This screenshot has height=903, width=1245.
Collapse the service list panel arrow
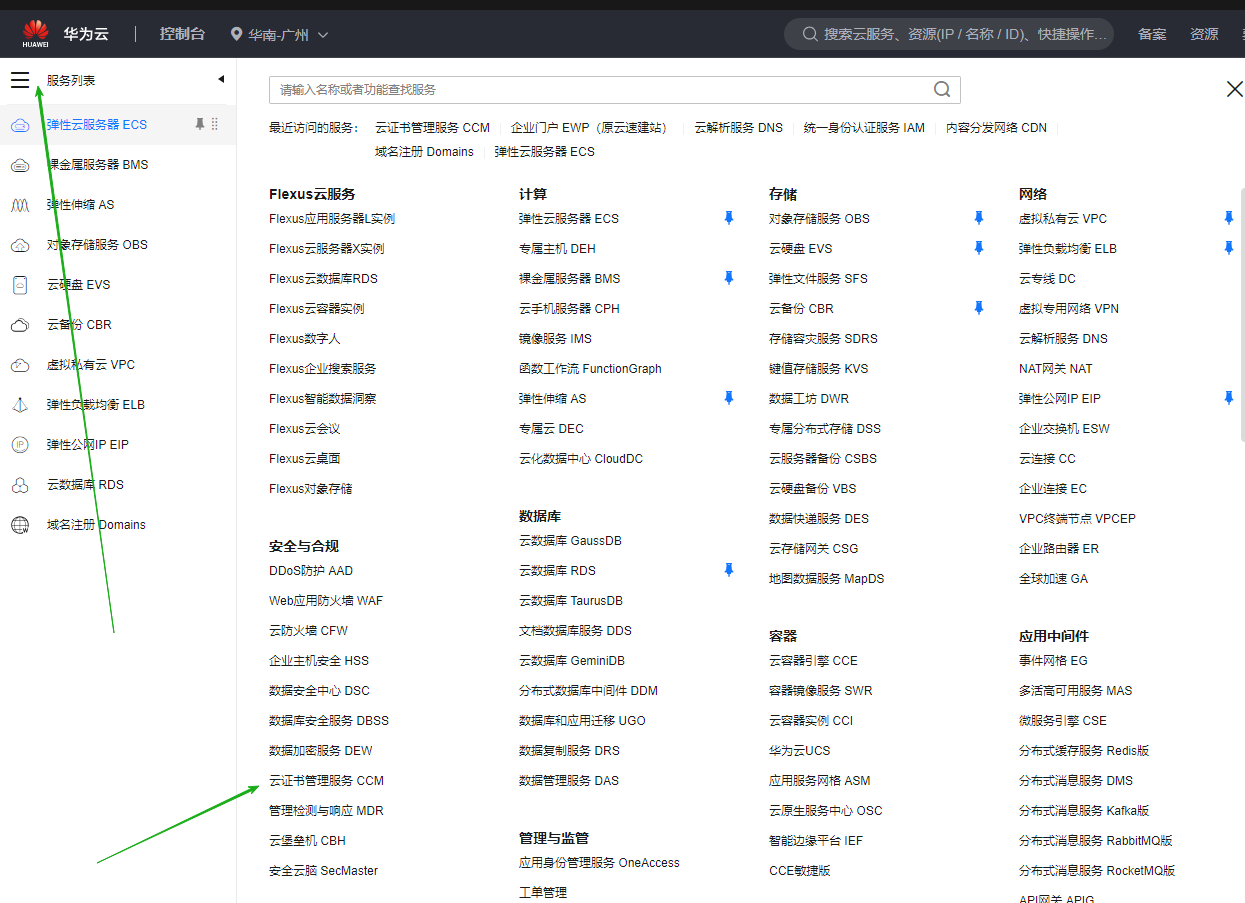[x=221, y=79]
